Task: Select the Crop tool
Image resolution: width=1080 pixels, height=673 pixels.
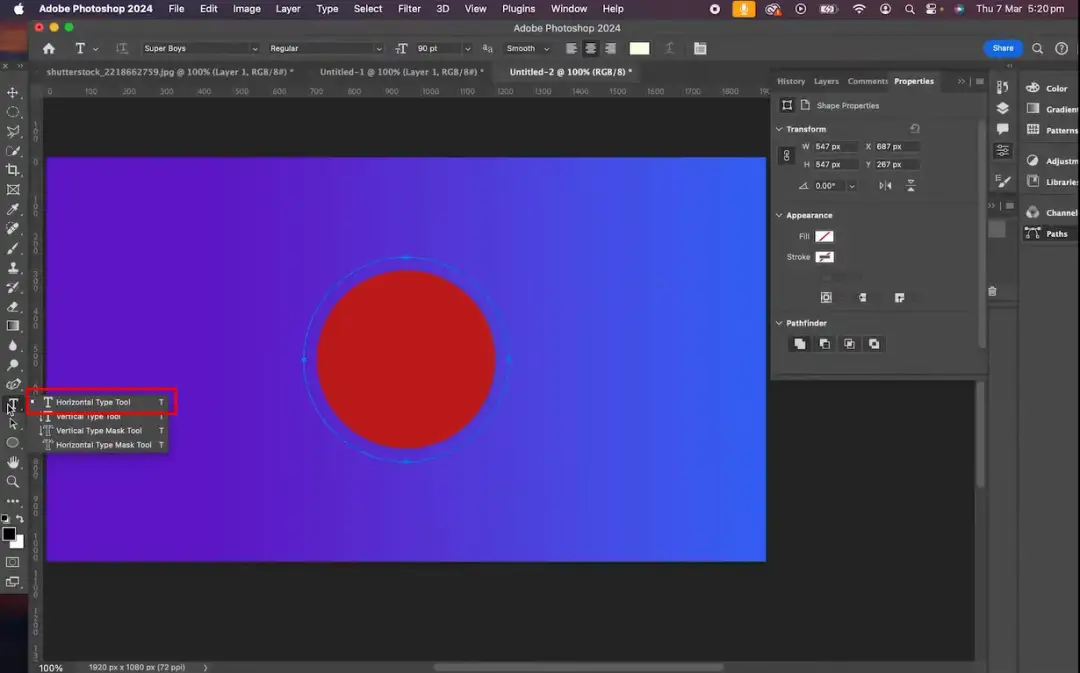Action: [13, 170]
